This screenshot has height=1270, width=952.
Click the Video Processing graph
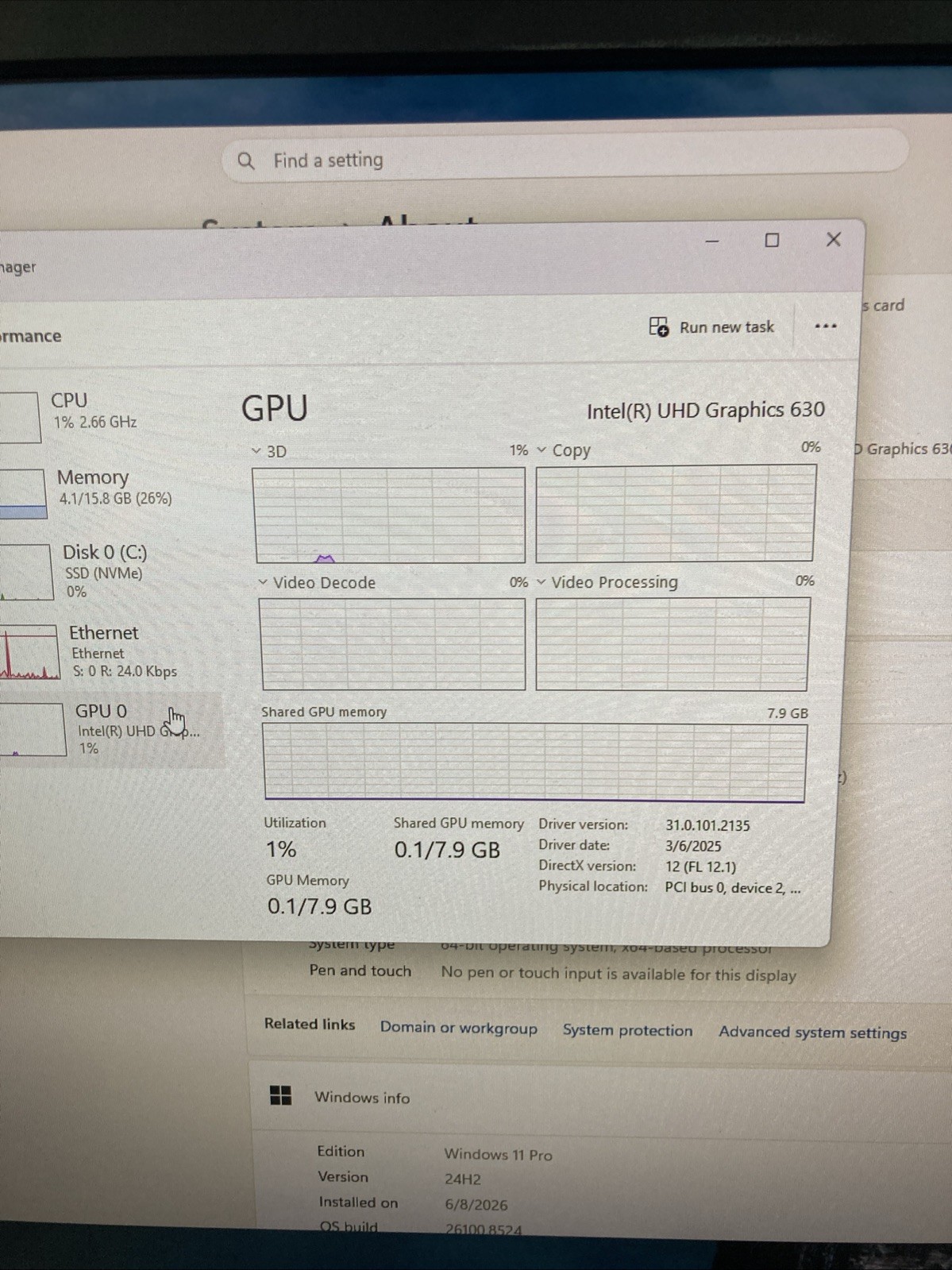(x=673, y=643)
